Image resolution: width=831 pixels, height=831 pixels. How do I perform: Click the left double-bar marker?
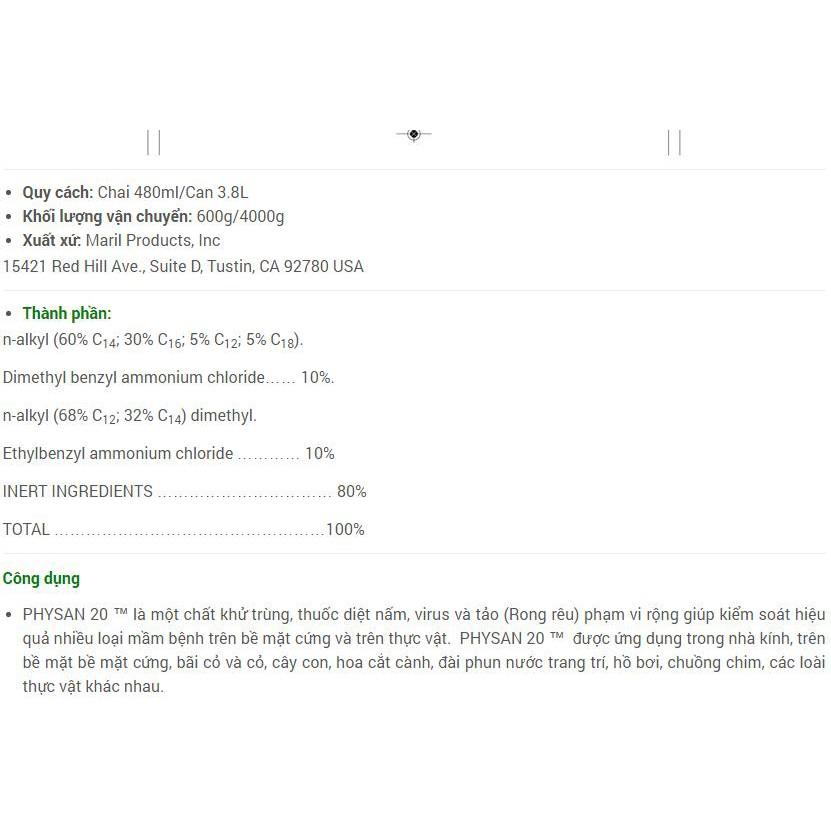[153, 142]
